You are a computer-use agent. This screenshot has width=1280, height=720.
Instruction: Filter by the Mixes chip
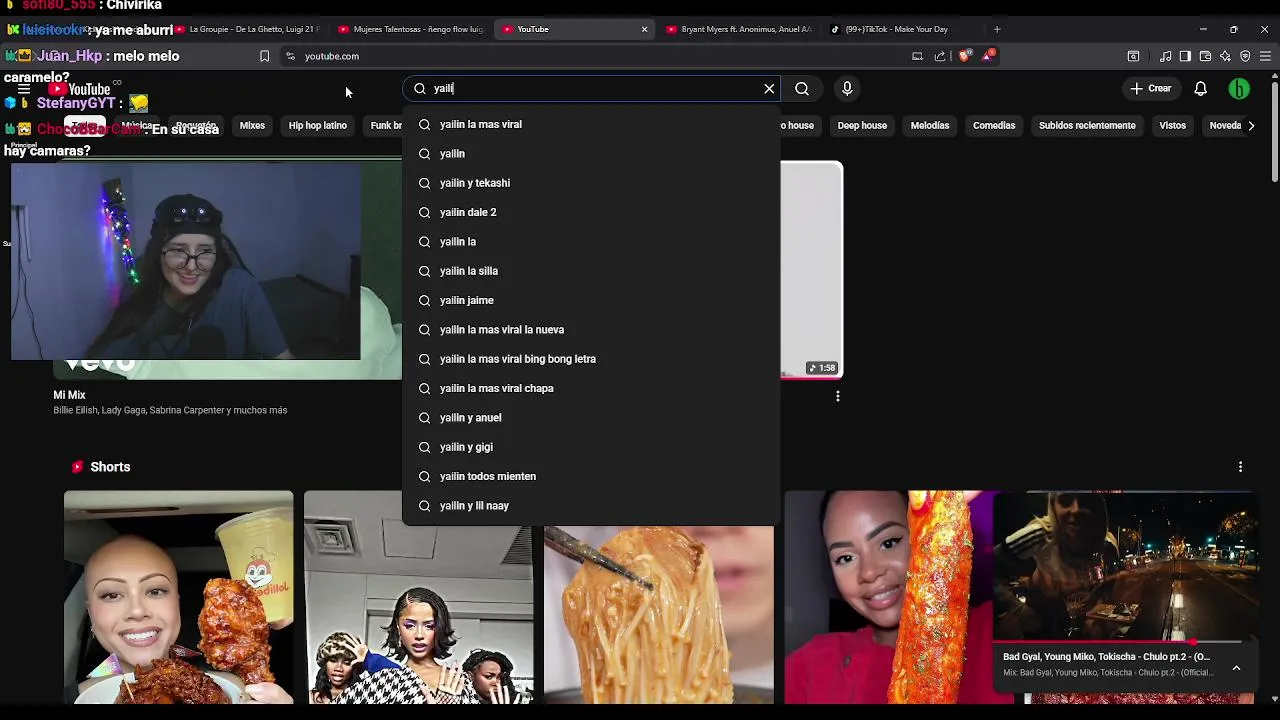252,126
